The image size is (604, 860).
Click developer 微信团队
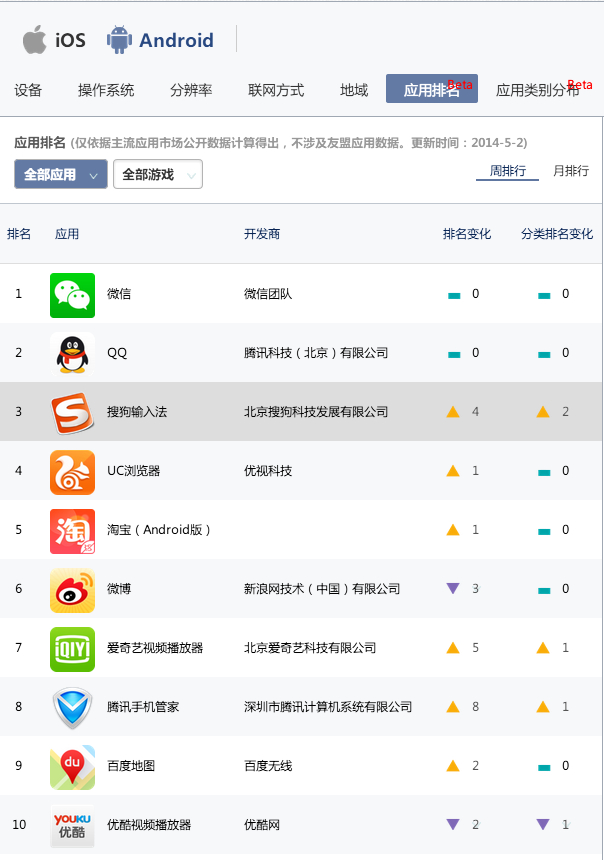point(268,294)
